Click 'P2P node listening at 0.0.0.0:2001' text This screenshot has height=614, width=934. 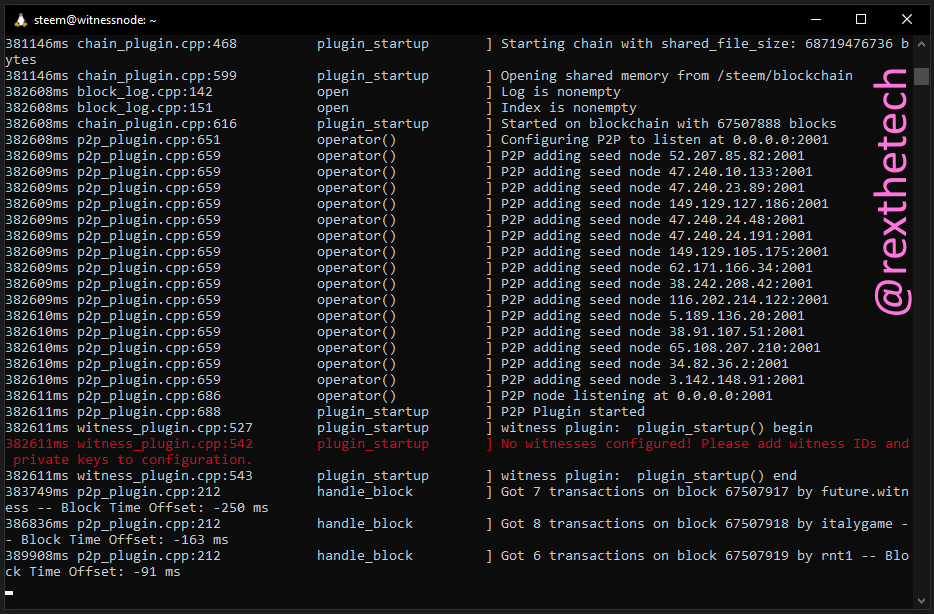[636, 395]
